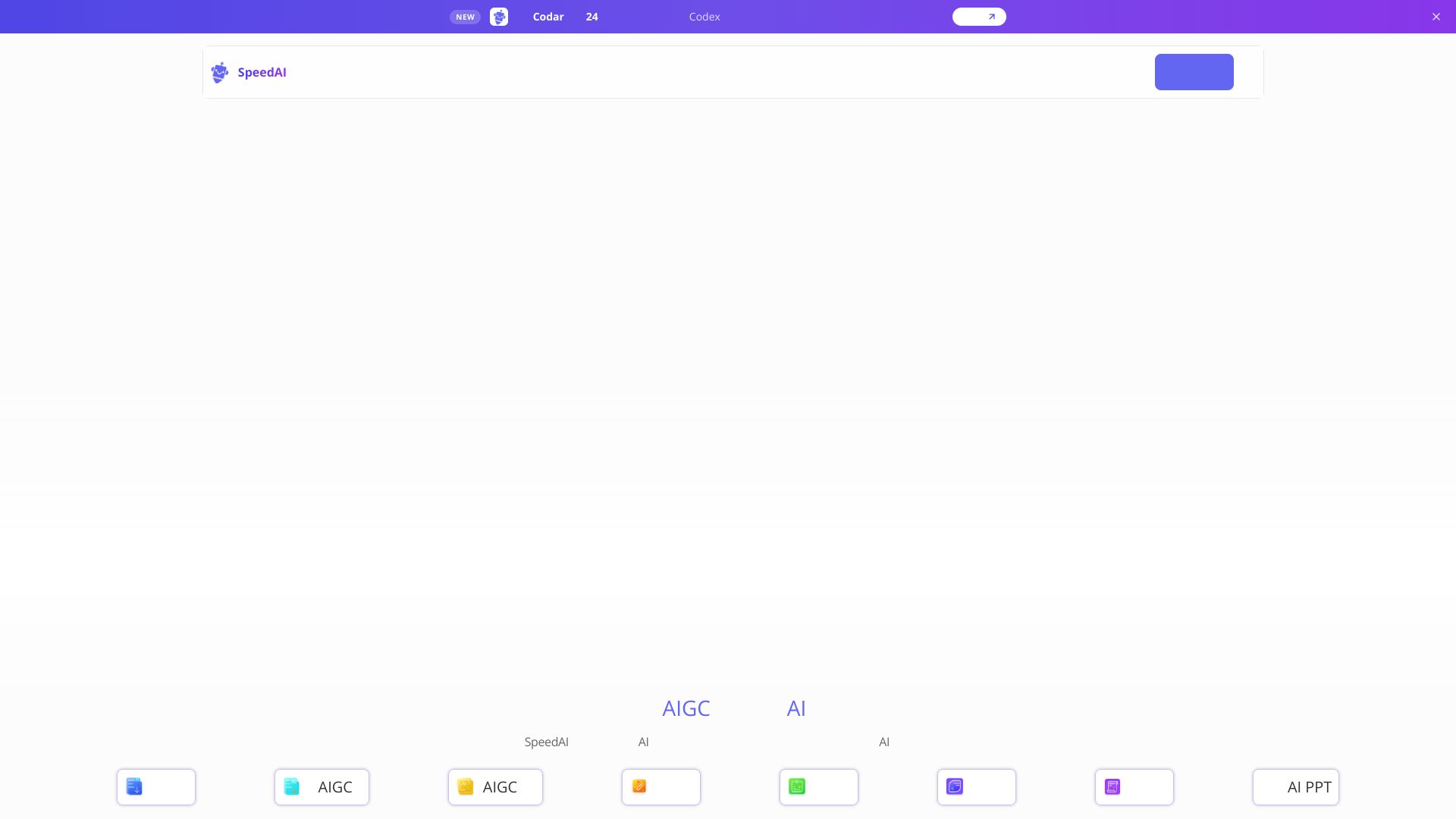
Task: Open the green icon card
Action: 819,787
